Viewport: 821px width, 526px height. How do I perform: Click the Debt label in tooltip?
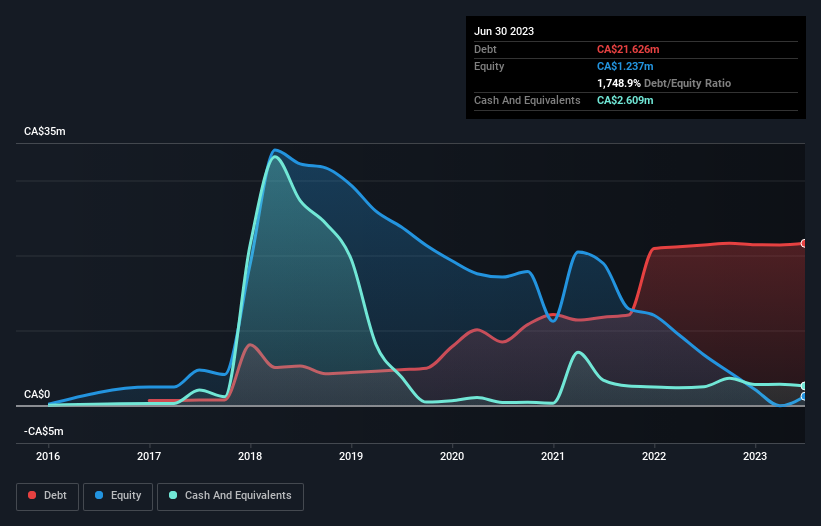485,49
